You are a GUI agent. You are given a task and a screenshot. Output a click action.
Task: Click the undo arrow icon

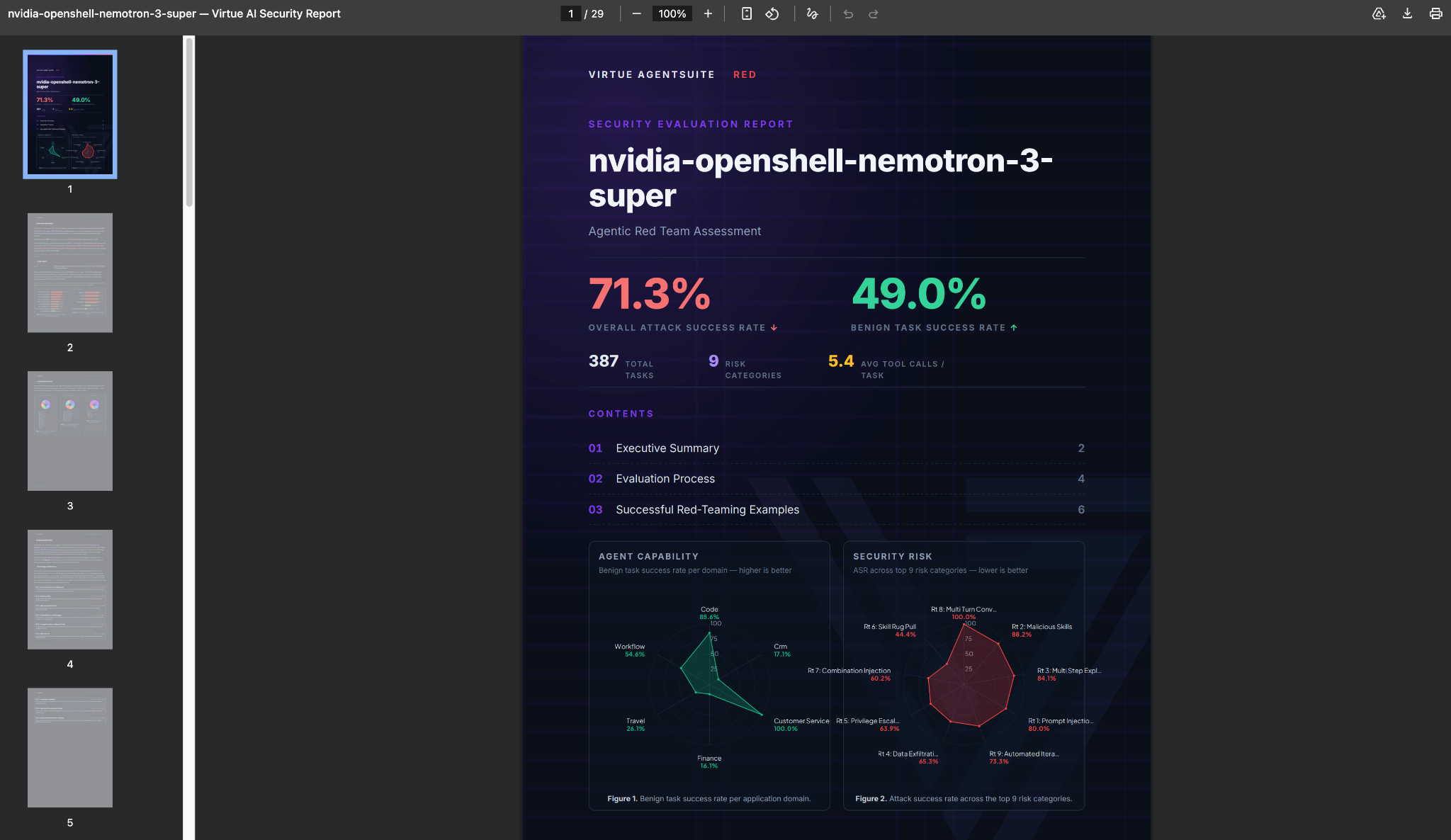click(848, 13)
